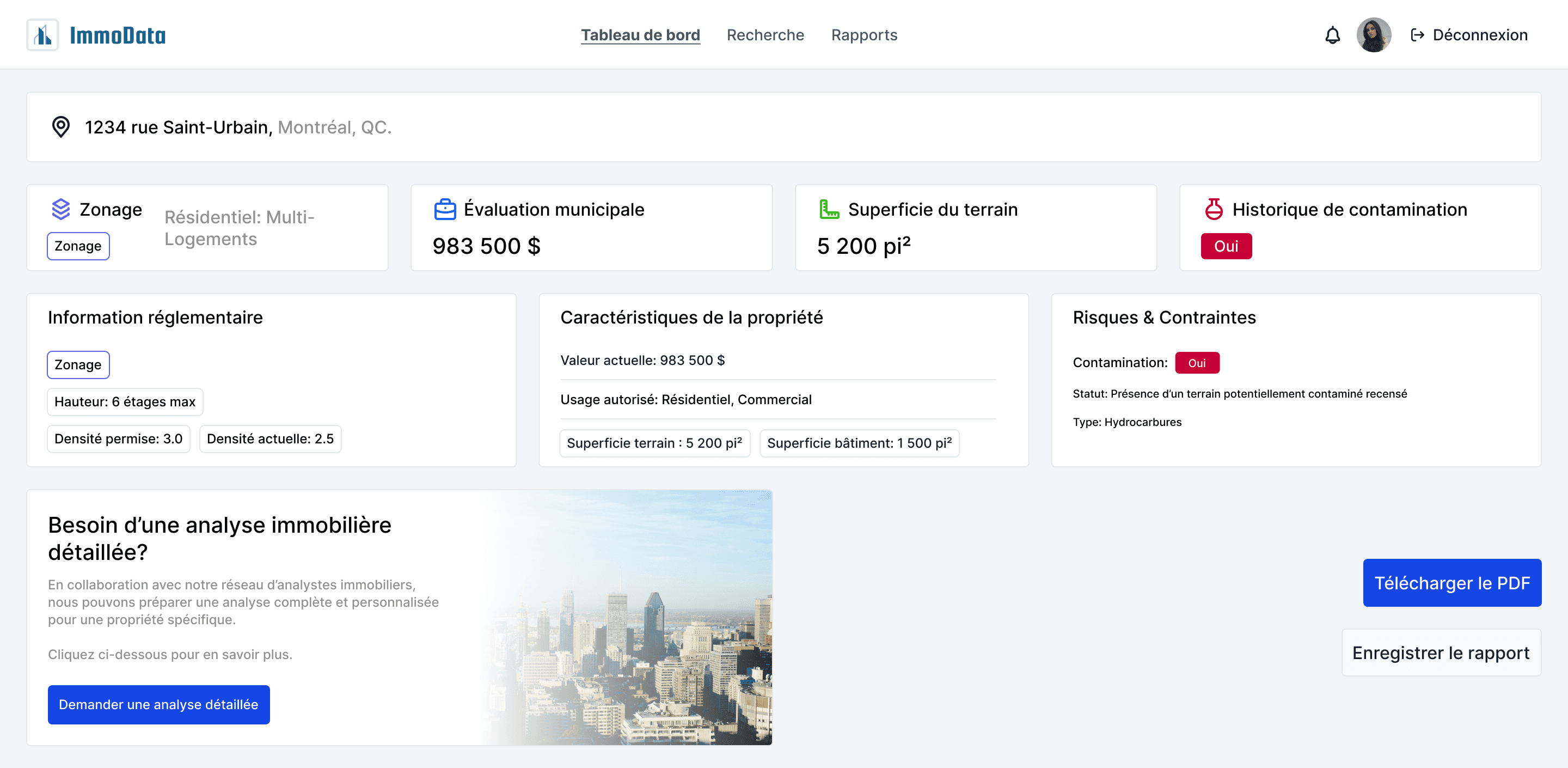1568x768 pixels.
Task: Click the Zonage layers icon
Action: pyautogui.click(x=61, y=209)
